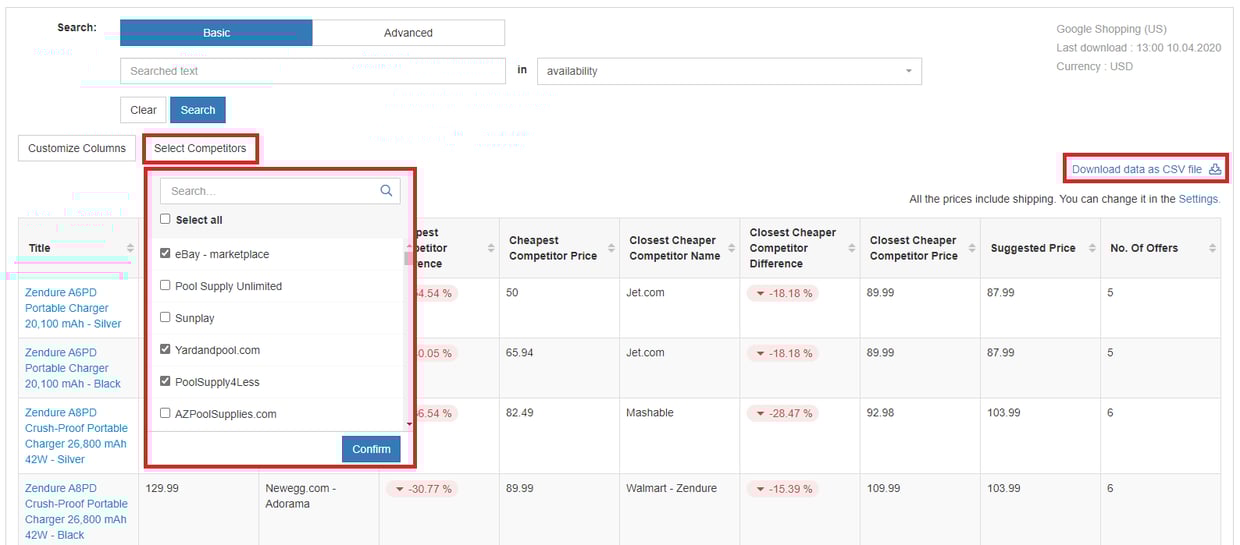Sort by Cheapest Competitor Price arrows
Image resolution: width=1240 pixels, height=545 pixels.
click(x=611, y=248)
